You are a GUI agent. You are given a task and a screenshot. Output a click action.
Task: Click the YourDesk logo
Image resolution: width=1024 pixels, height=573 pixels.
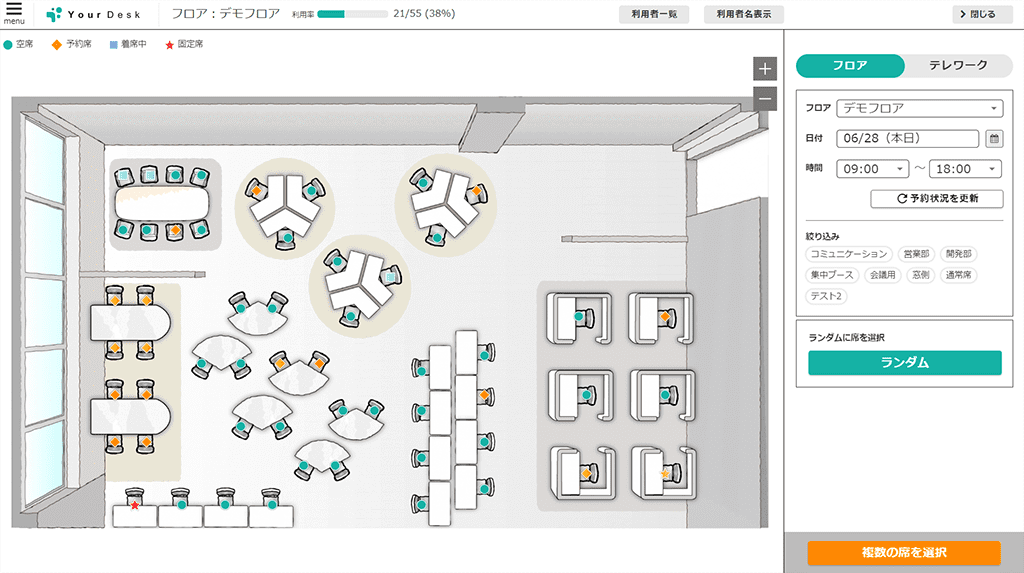[x=95, y=14]
